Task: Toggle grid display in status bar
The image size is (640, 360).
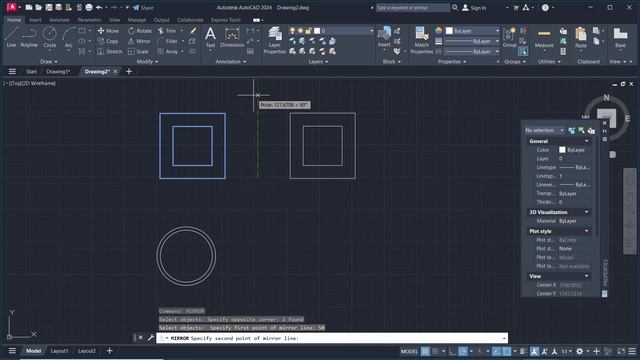Action: (x=425, y=351)
